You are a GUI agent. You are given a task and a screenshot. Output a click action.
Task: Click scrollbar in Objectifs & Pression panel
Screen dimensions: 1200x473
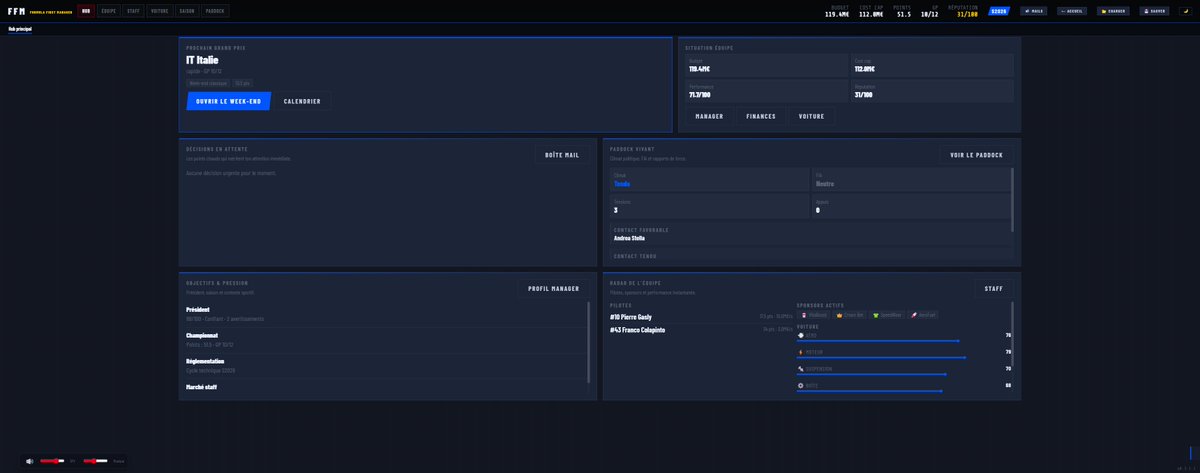tap(588, 341)
